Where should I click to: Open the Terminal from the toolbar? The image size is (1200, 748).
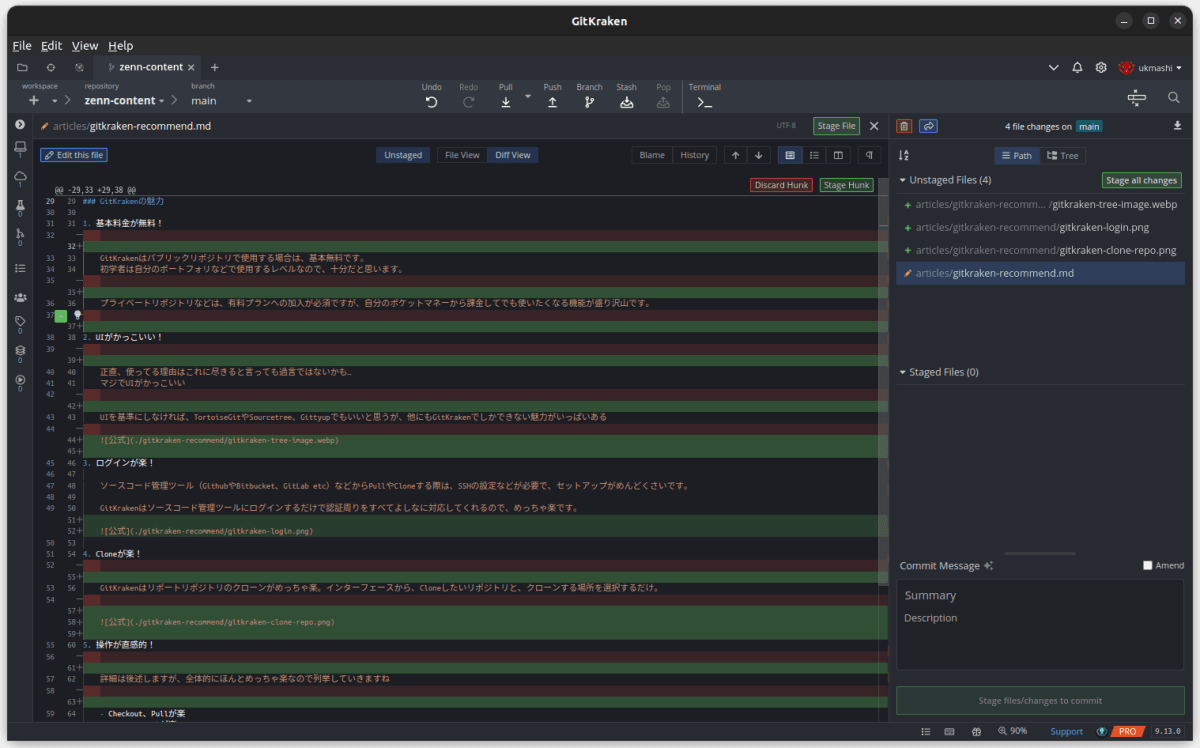[x=704, y=101]
